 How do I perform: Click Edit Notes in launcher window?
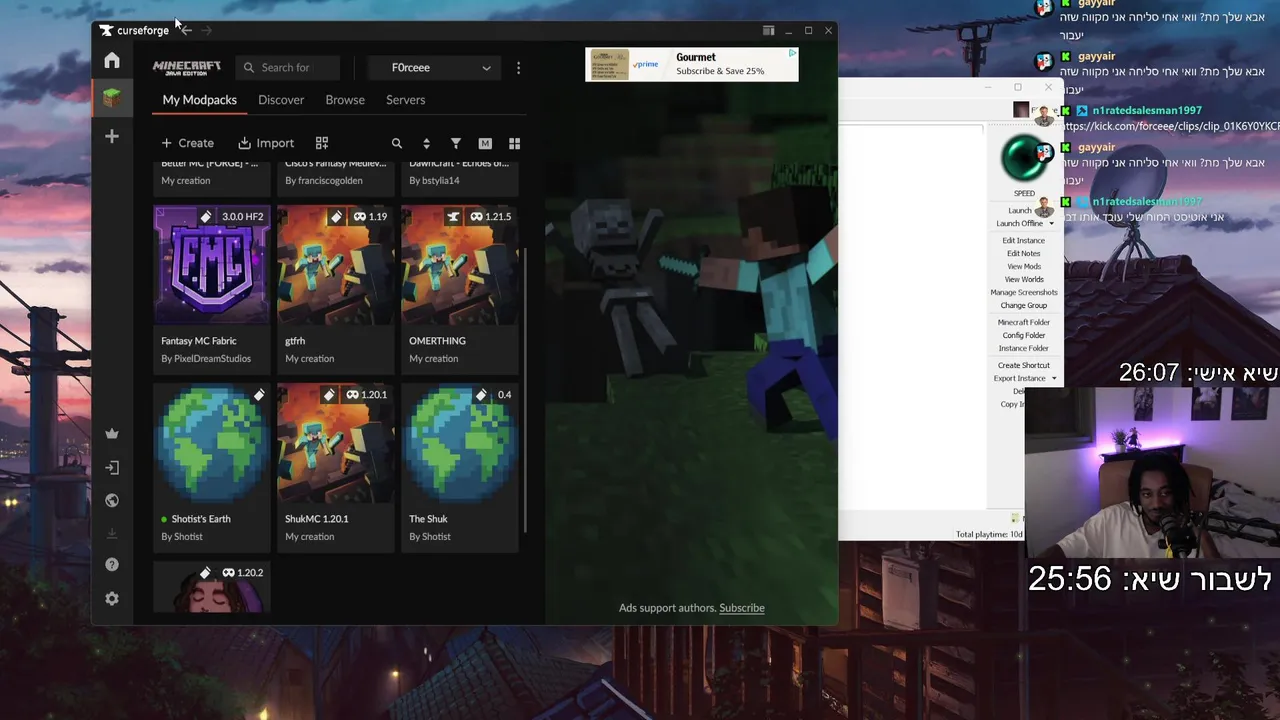pos(1023,253)
